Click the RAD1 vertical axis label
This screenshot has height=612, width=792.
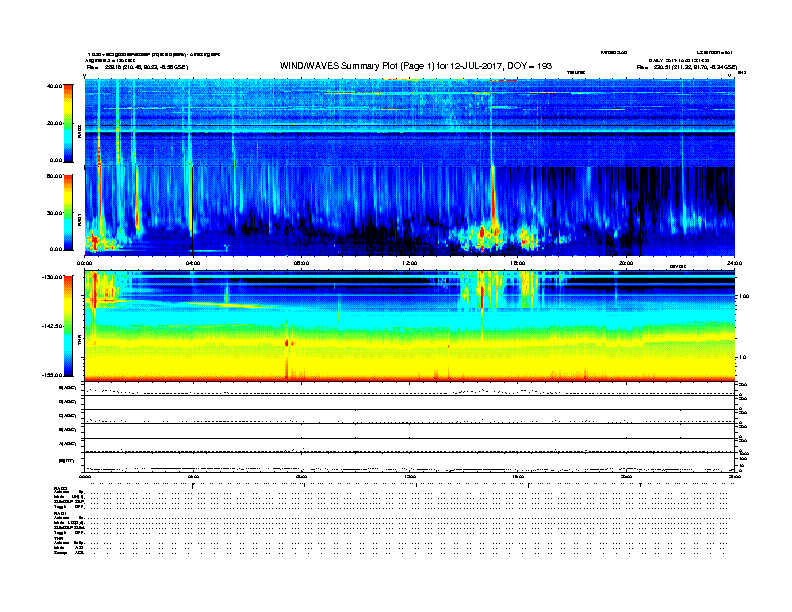click(79, 219)
